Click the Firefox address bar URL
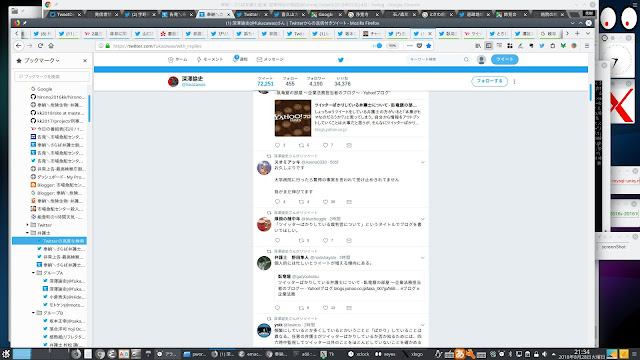Image resolution: width=640 pixels, height=360 pixels. [x=157, y=46]
